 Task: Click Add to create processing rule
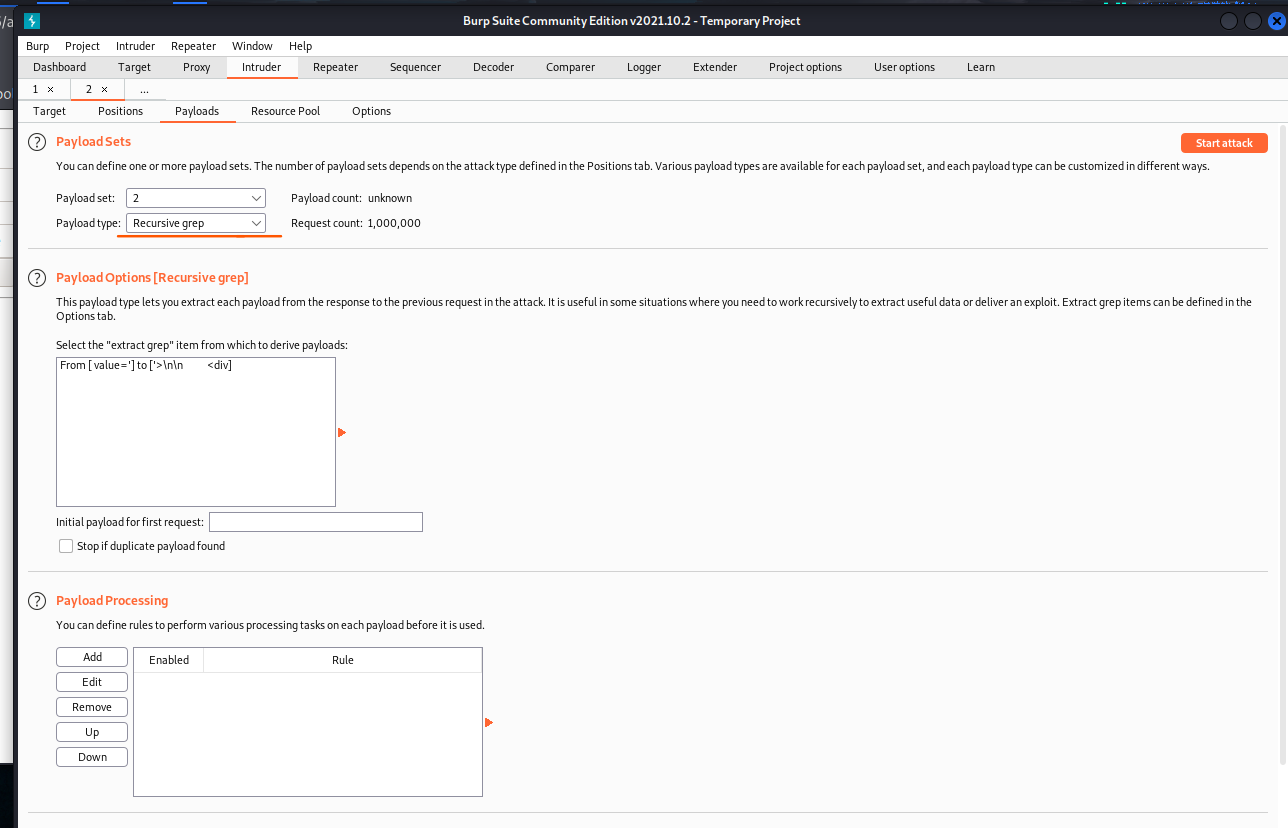coord(92,657)
